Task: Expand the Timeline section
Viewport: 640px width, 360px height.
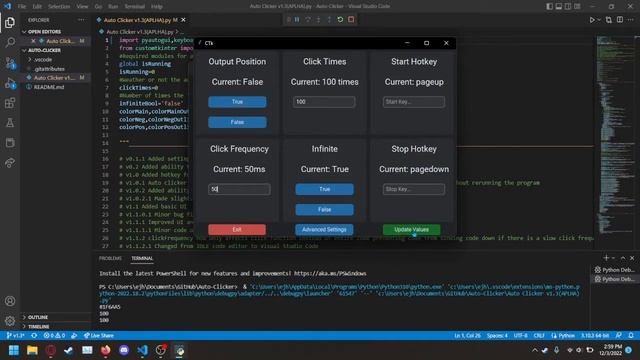Action: pyautogui.click(x=38, y=327)
